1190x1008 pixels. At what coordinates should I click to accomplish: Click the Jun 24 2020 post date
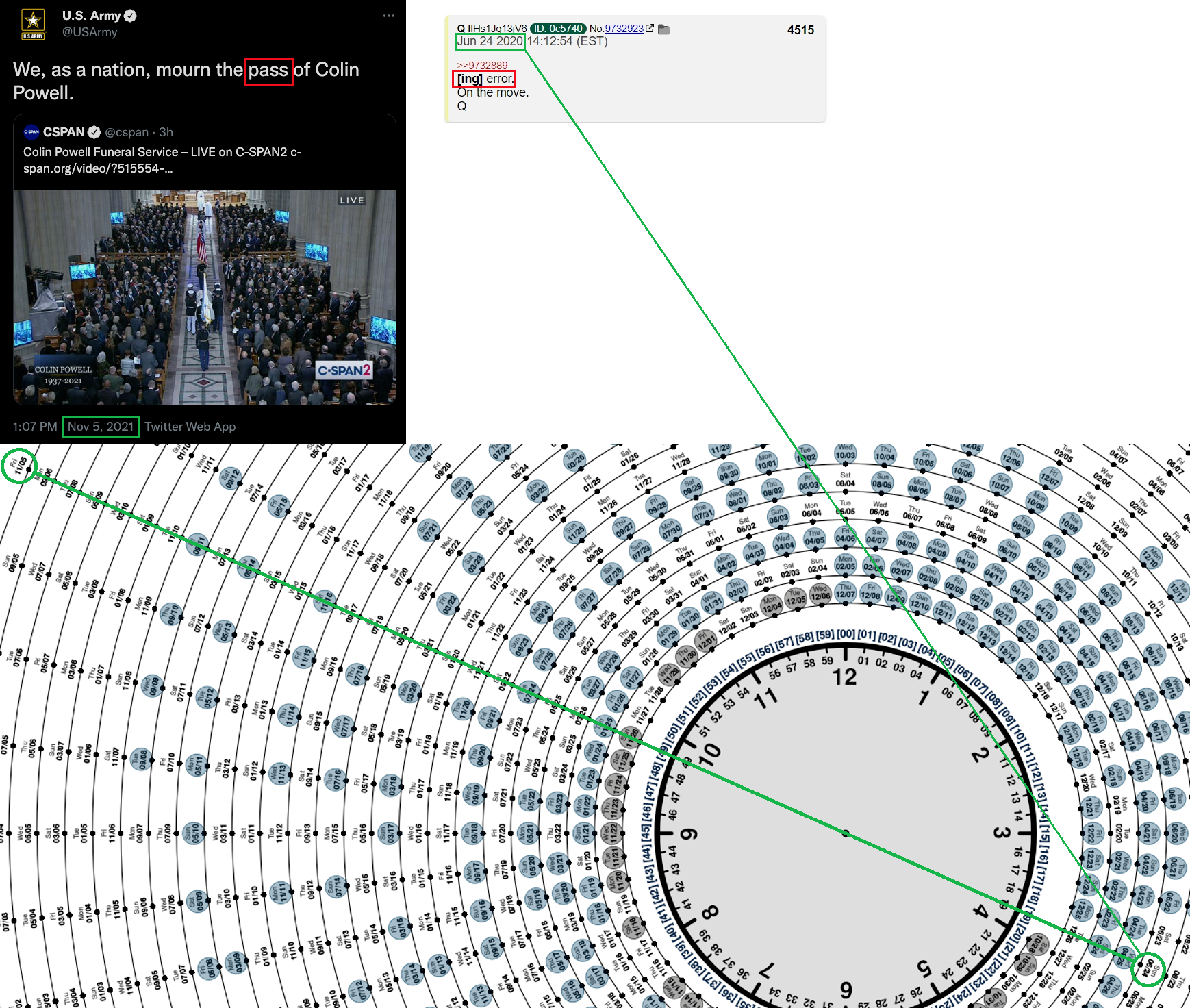(490, 41)
